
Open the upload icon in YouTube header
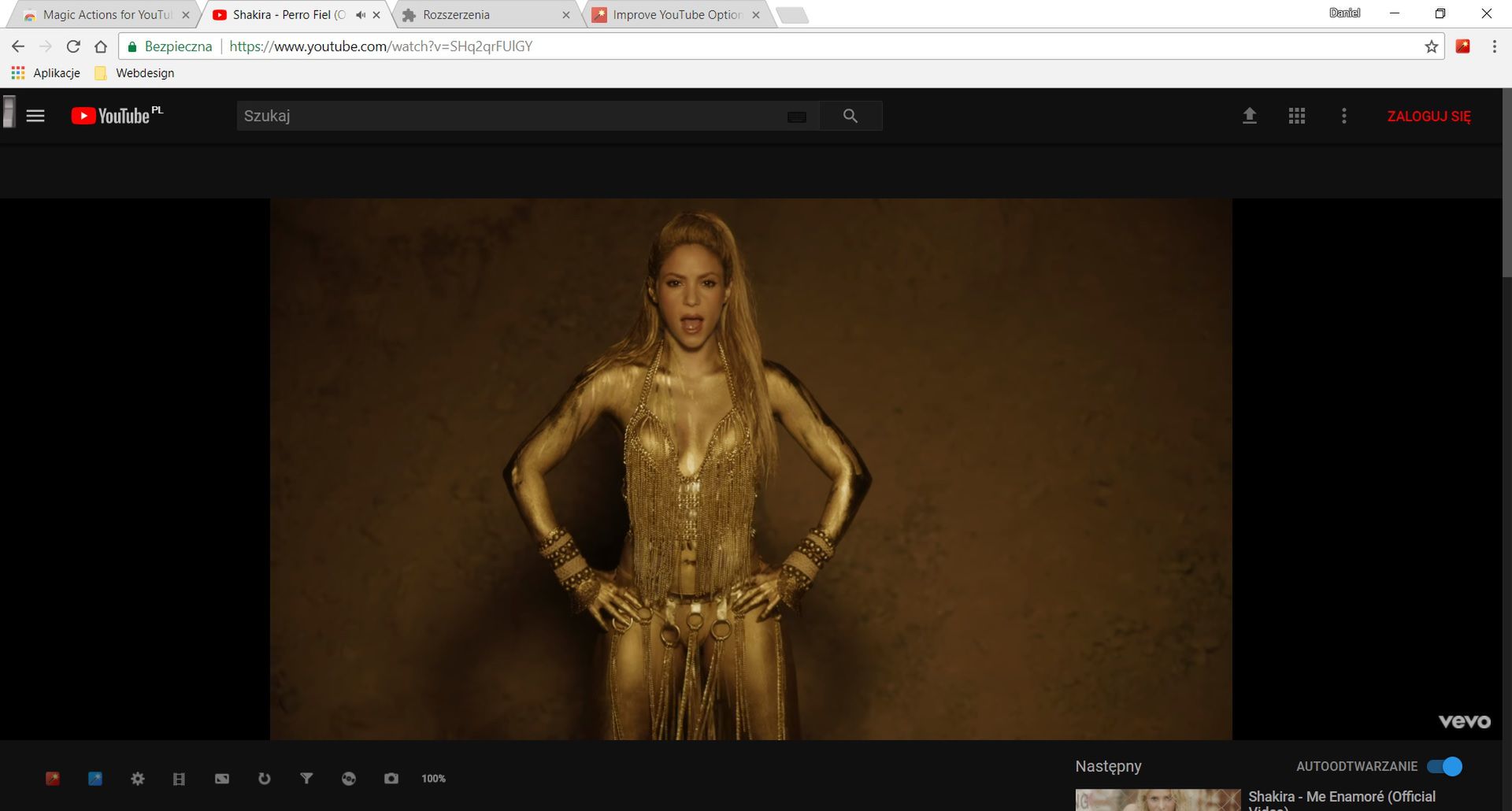click(x=1249, y=115)
